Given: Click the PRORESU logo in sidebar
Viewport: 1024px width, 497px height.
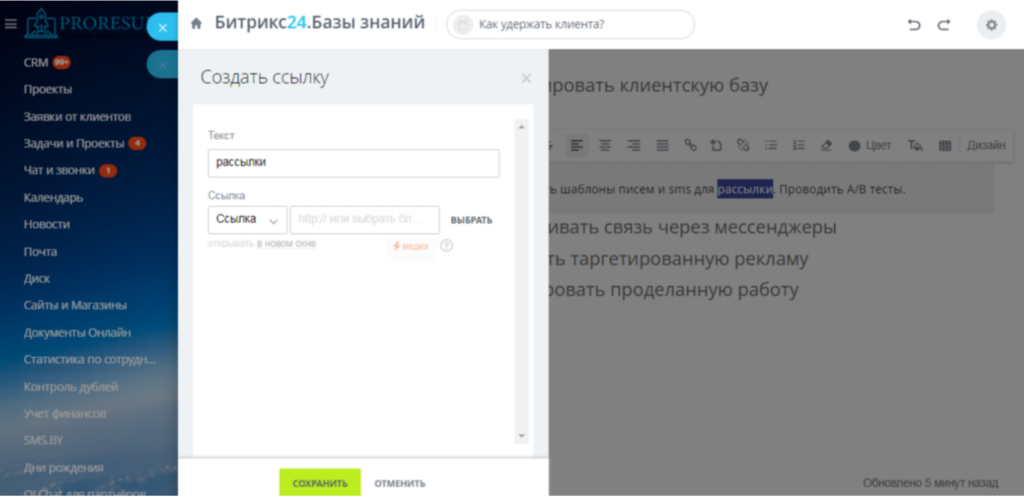Looking at the screenshot, I should click(x=85, y=24).
